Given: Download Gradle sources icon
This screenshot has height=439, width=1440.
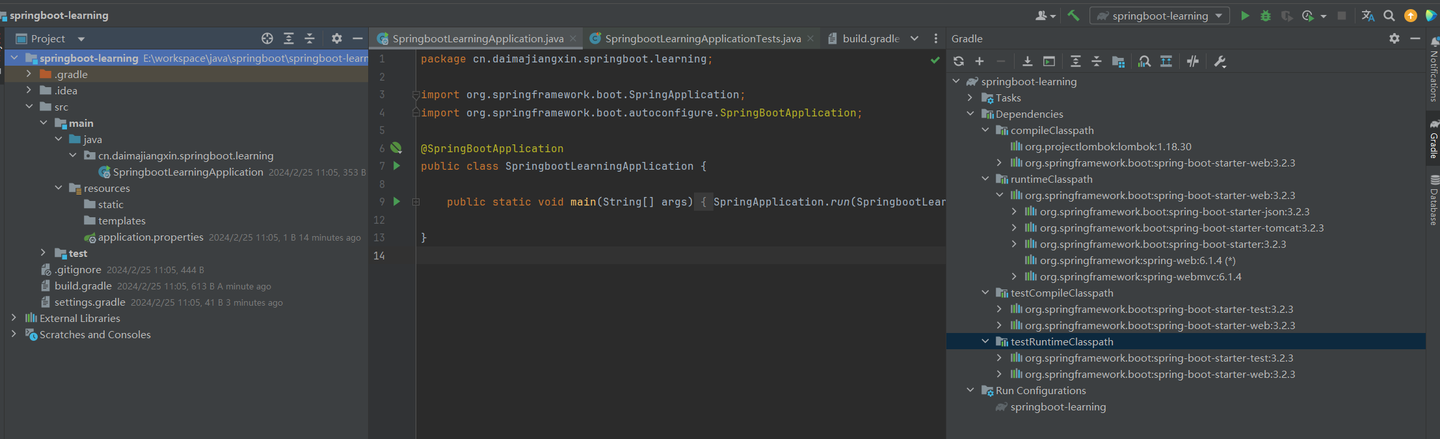Looking at the screenshot, I should point(1027,62).
